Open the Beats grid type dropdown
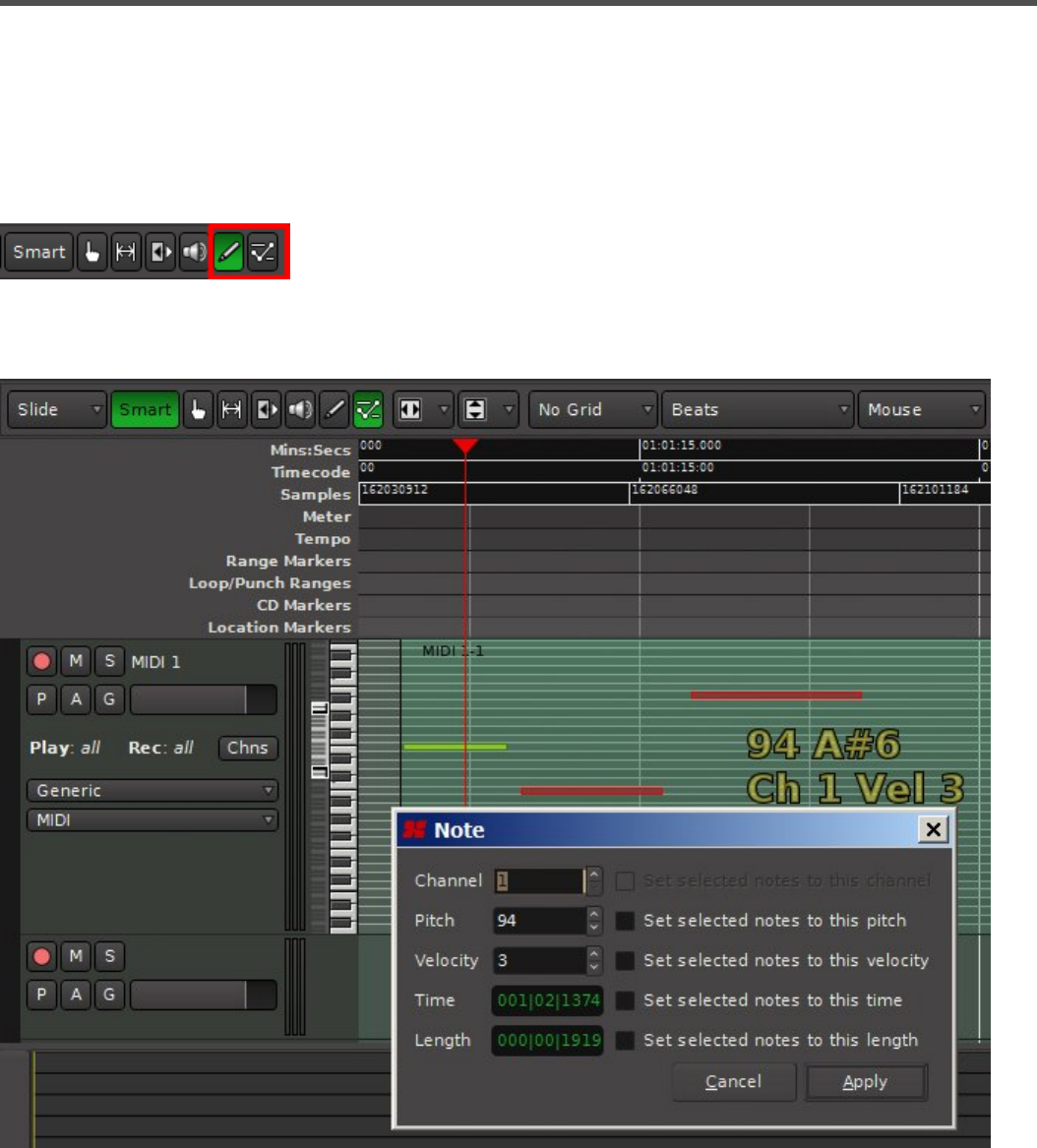The image size is (1037, 1148). point(758,409)
